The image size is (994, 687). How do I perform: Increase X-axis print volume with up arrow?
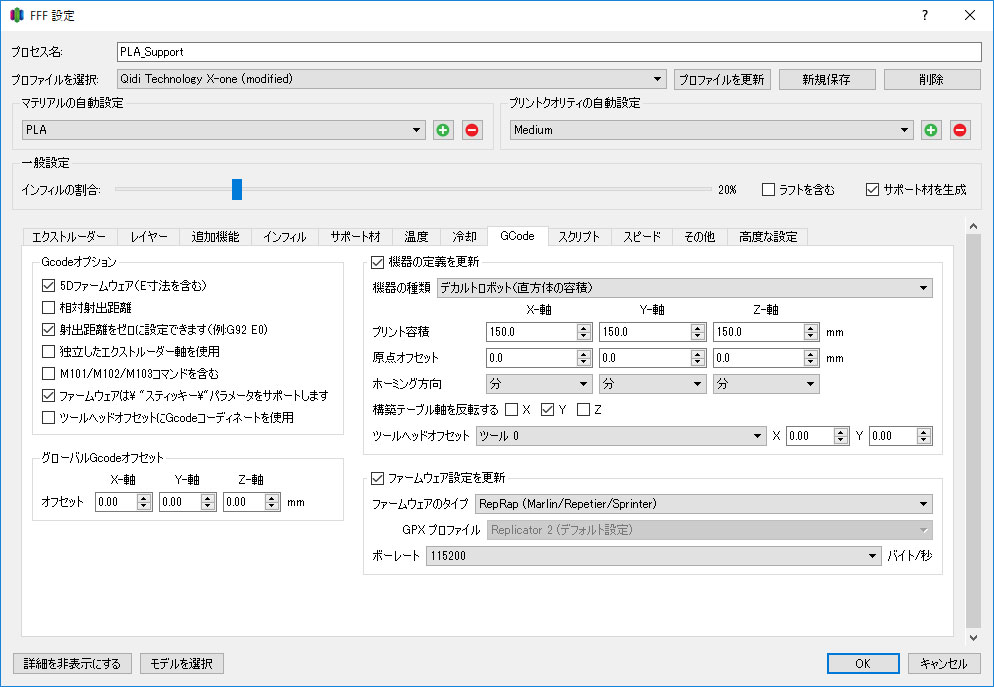[x=584, y=327]
